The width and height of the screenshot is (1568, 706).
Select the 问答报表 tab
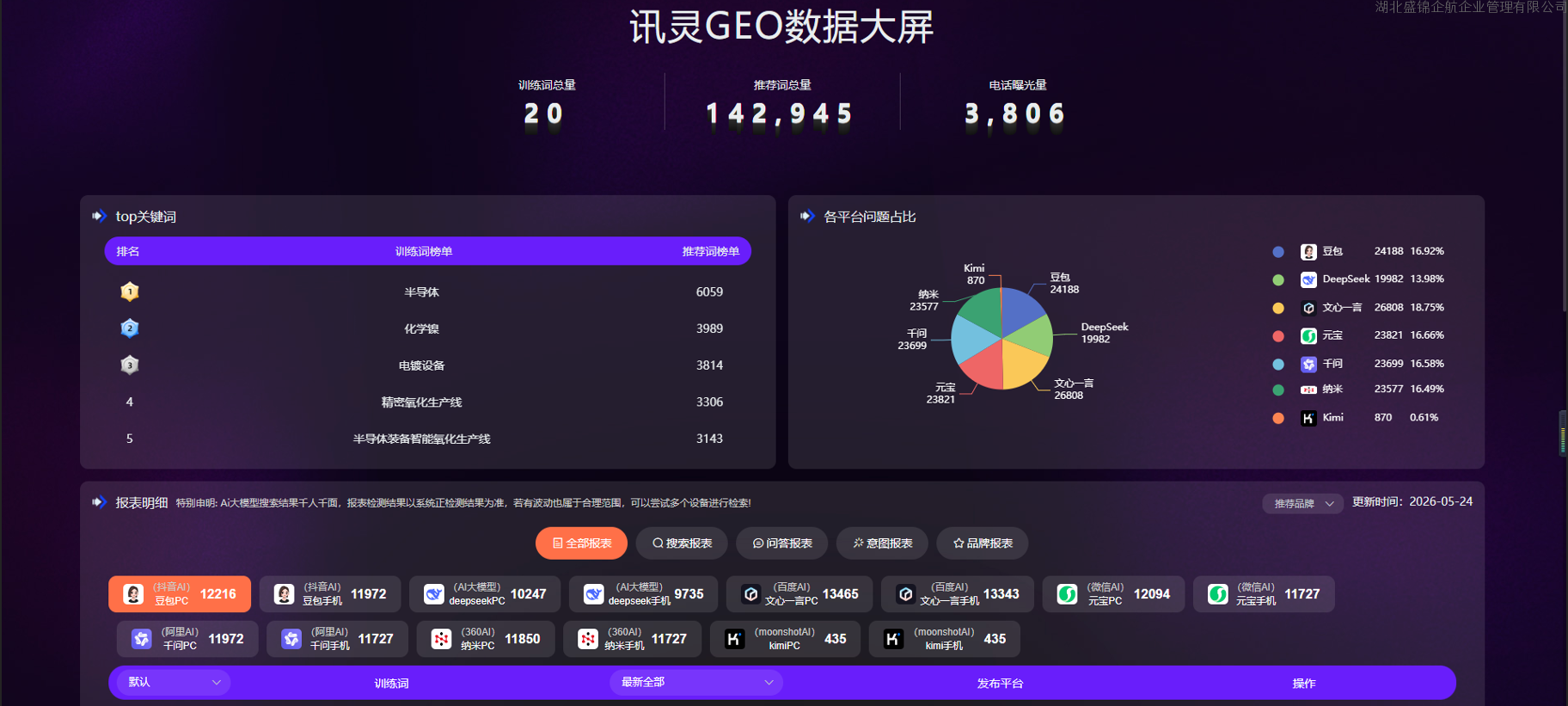782,543
